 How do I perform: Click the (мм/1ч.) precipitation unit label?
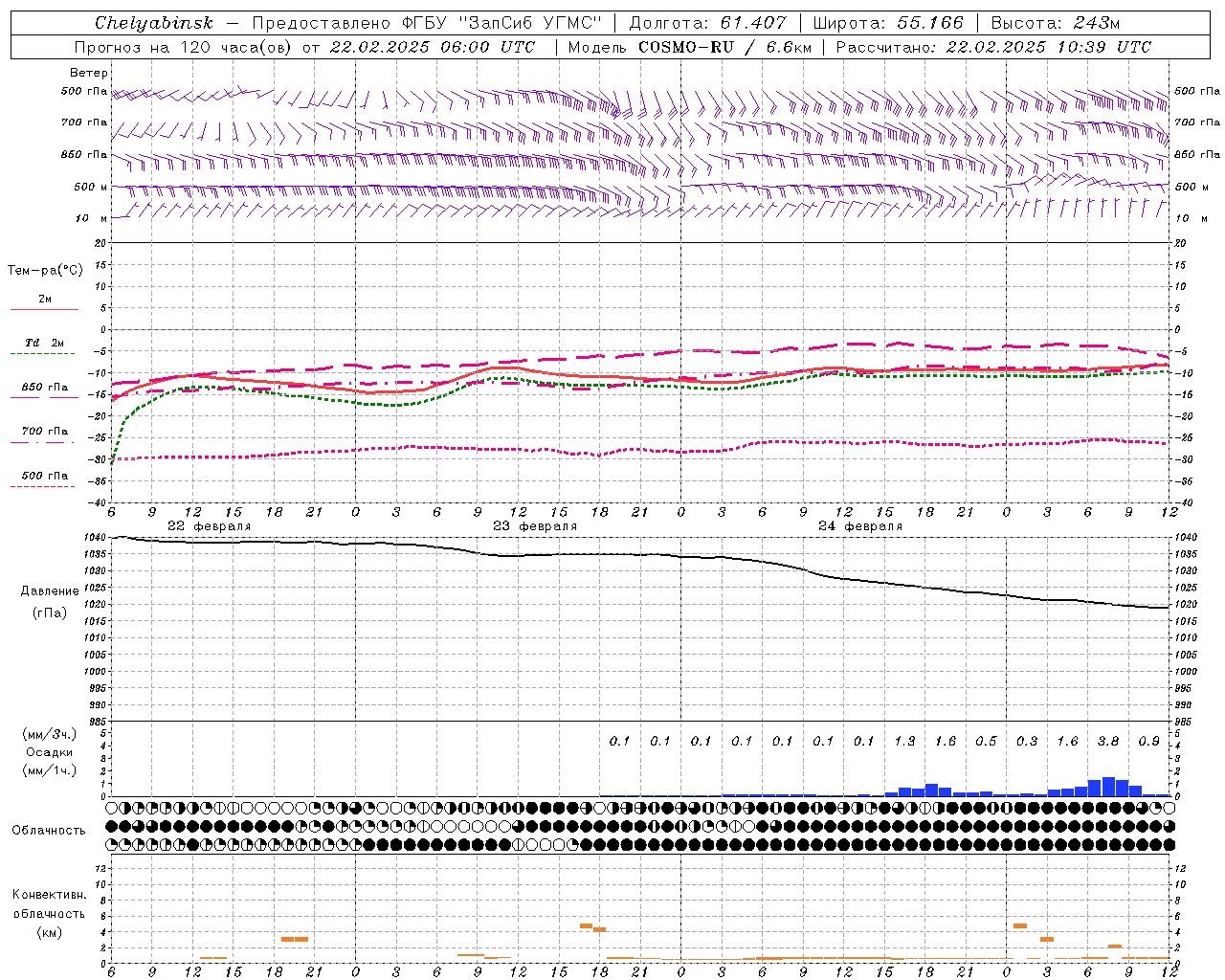click(x=50, y=770)
